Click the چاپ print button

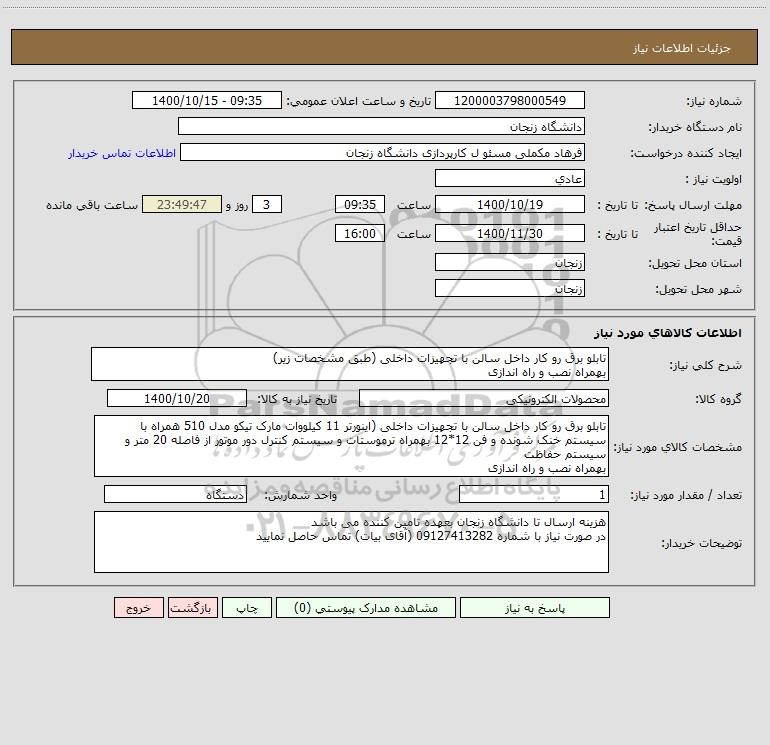point(247,607)
